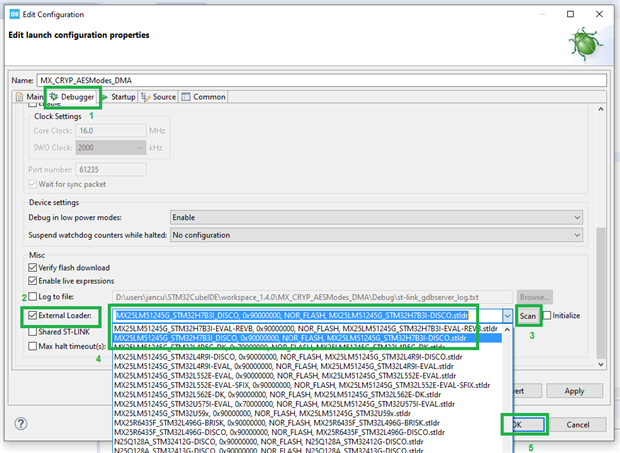Collapse the External Loader dropdown arrow
620x453 pixels.
507,316
